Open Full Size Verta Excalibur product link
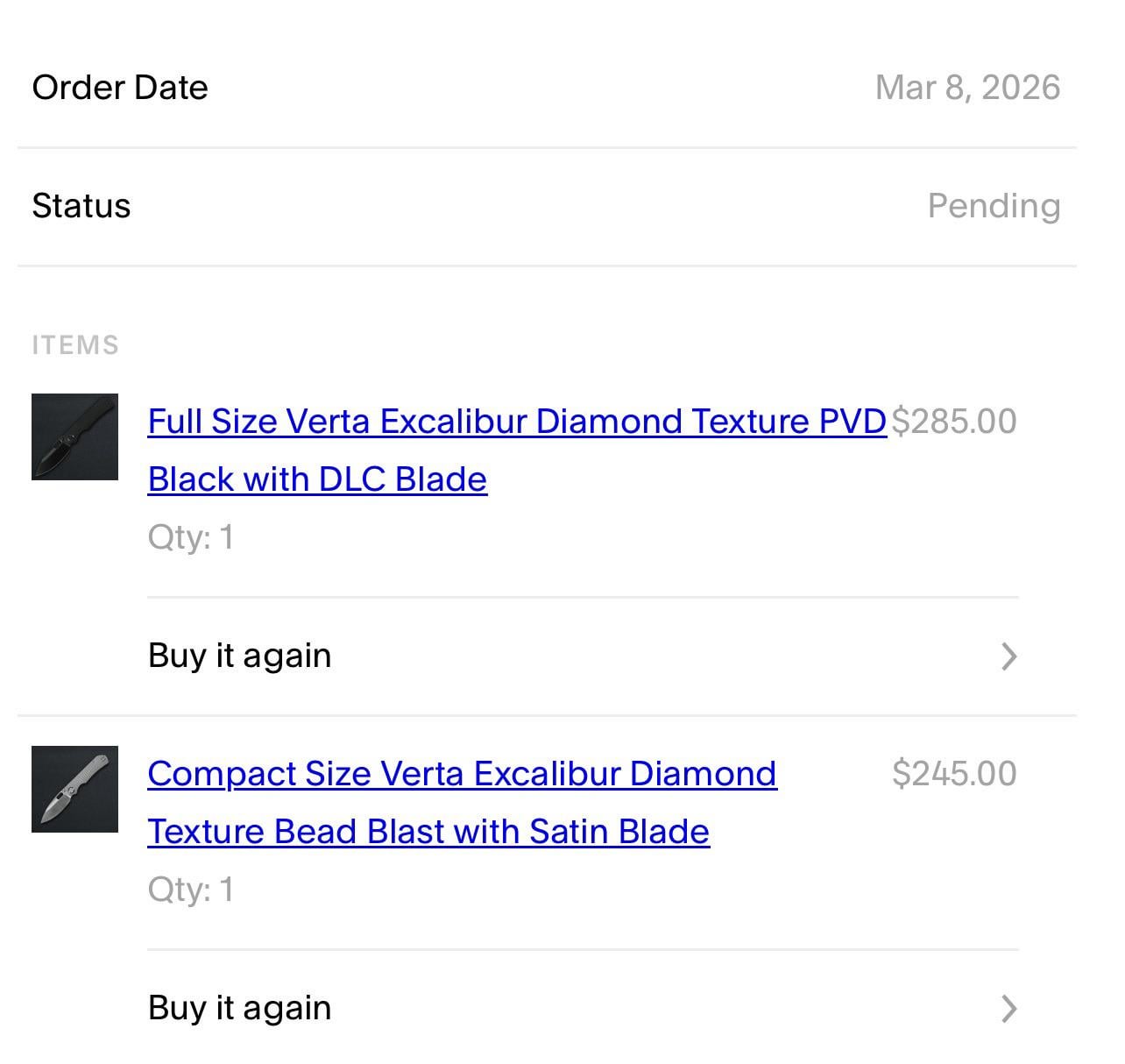1125x1064 pixels. click(x=517, y=422)
